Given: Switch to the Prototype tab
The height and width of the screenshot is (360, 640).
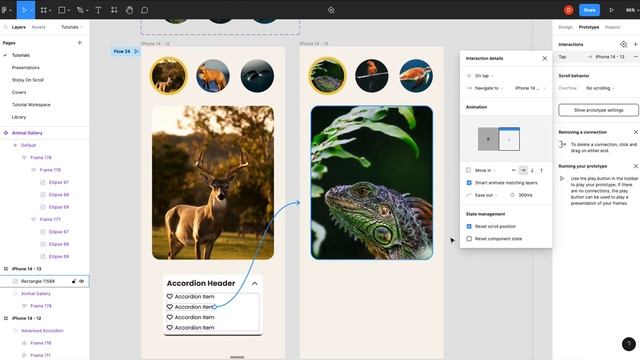Looking at the screenshot, I should coord(589,27).
